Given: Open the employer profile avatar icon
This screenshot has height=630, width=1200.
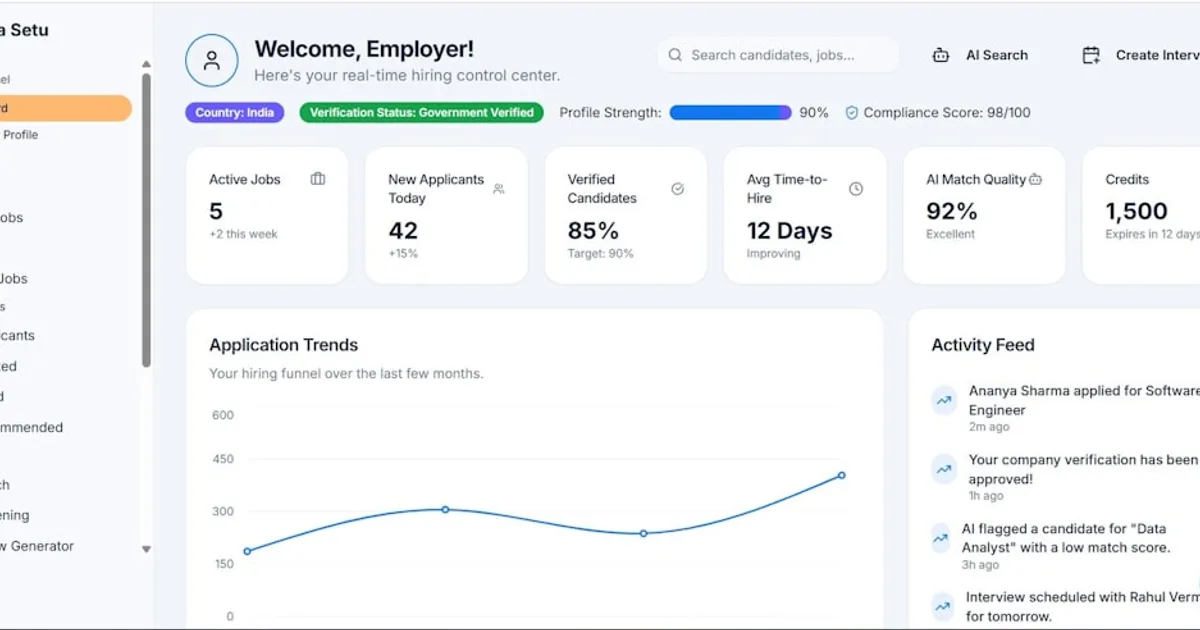Looking at the screenshot, I should 212,60.
